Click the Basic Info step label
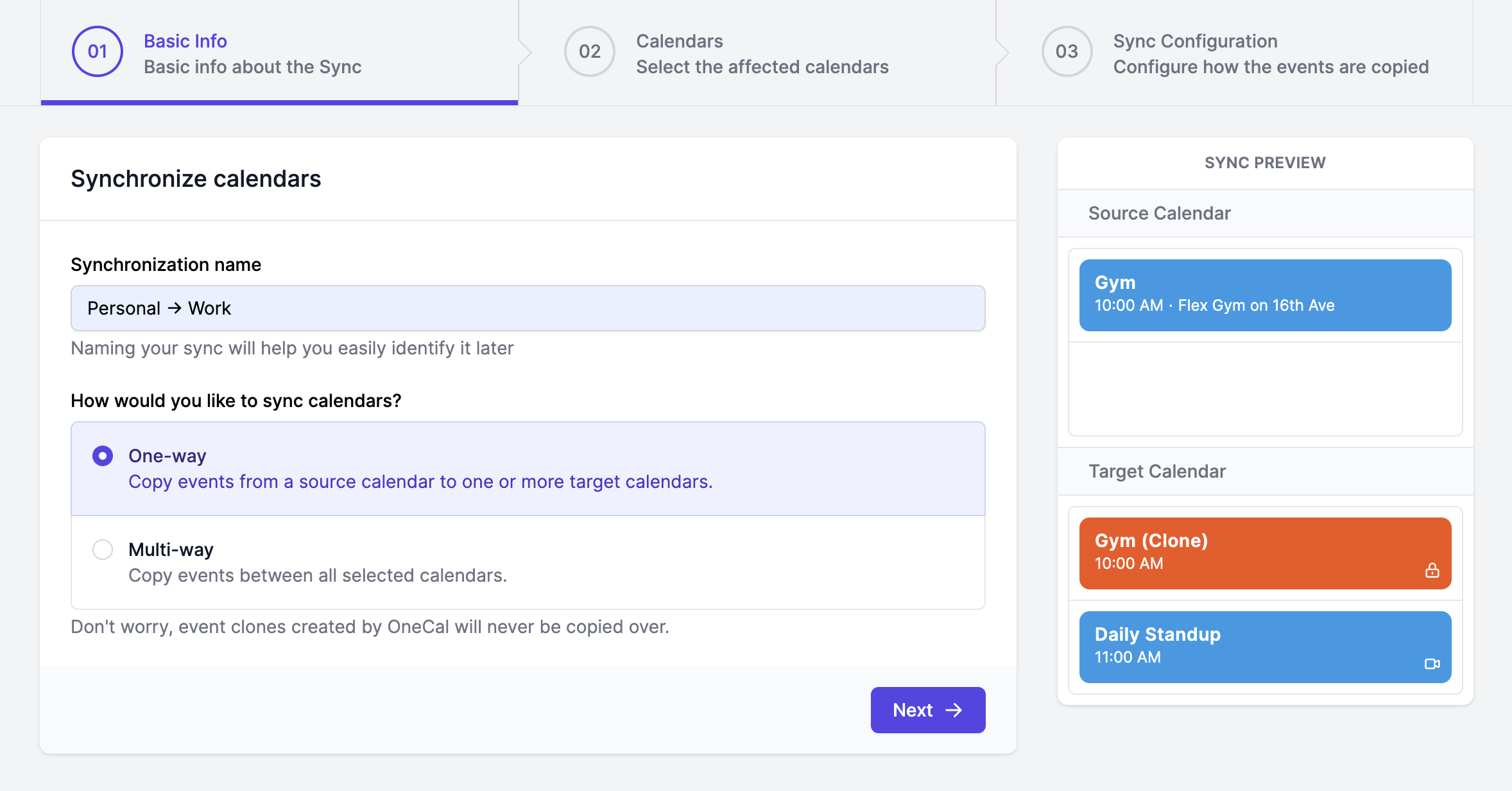Viewport: 1512px width, 791px height. point(185,40)
